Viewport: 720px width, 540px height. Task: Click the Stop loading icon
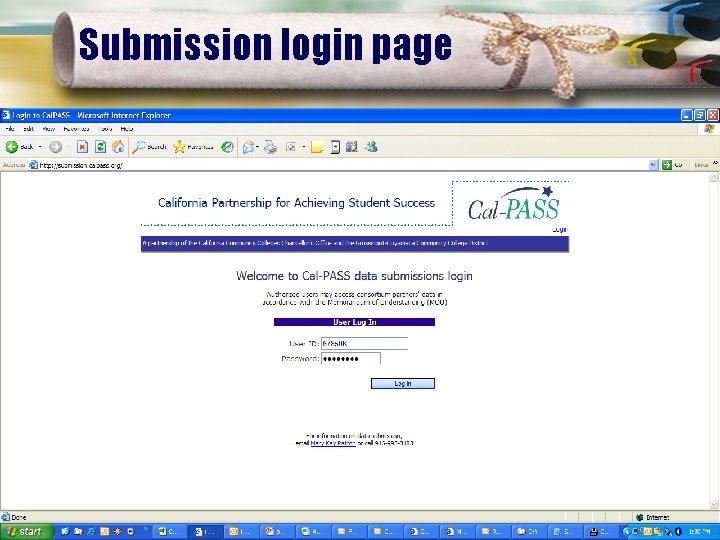click(82, 147)
